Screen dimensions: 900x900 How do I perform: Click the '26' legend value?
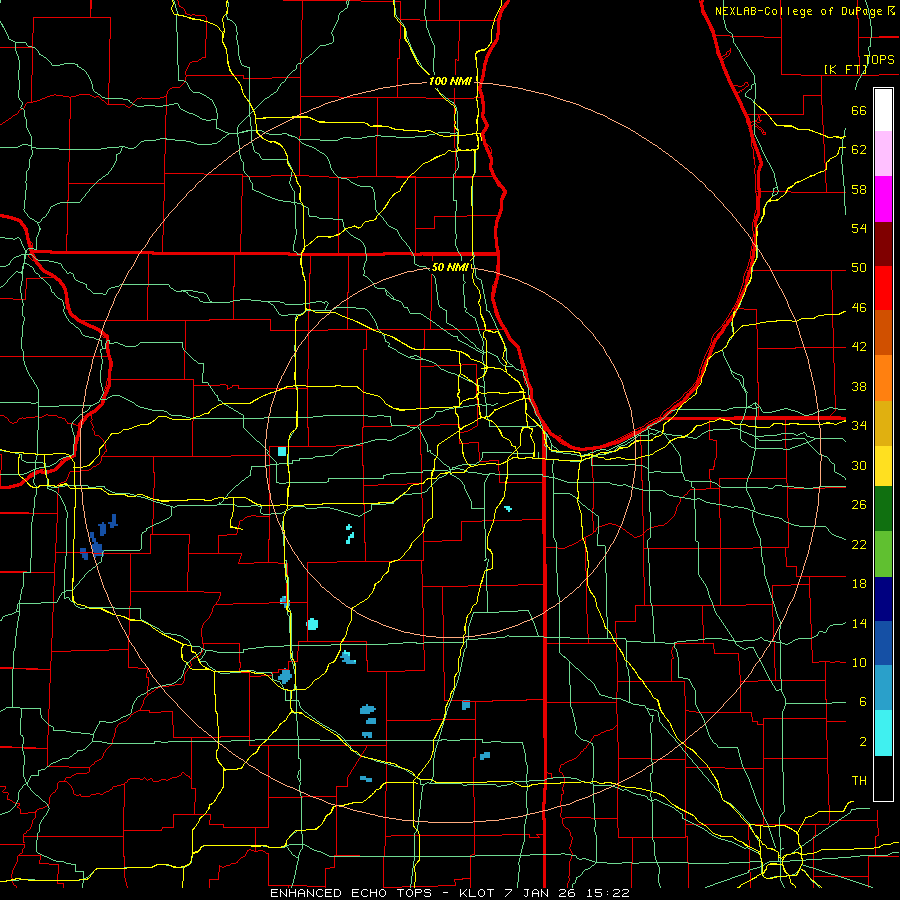(859, 505)
